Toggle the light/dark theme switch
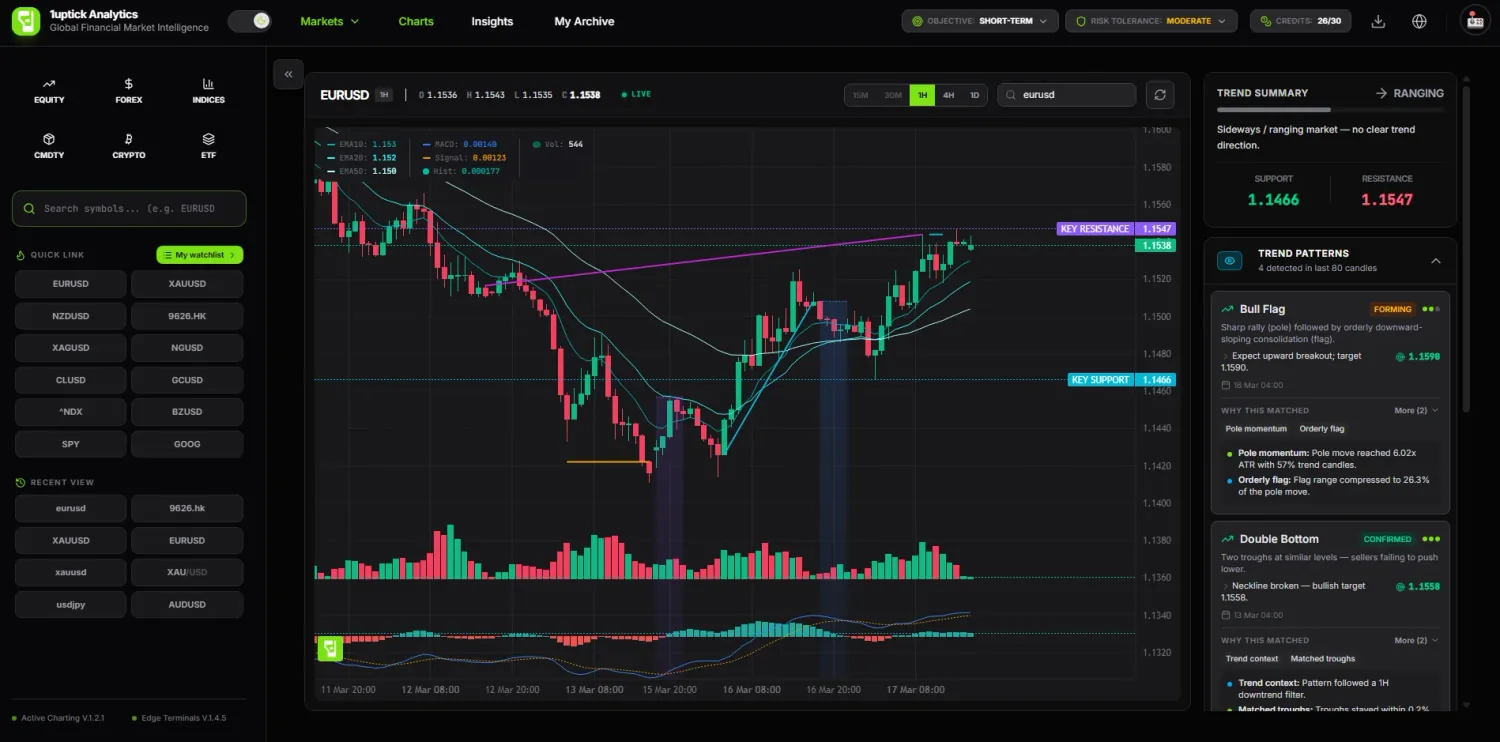Viewport: 1500px width, 742px height. pos(250,21)
